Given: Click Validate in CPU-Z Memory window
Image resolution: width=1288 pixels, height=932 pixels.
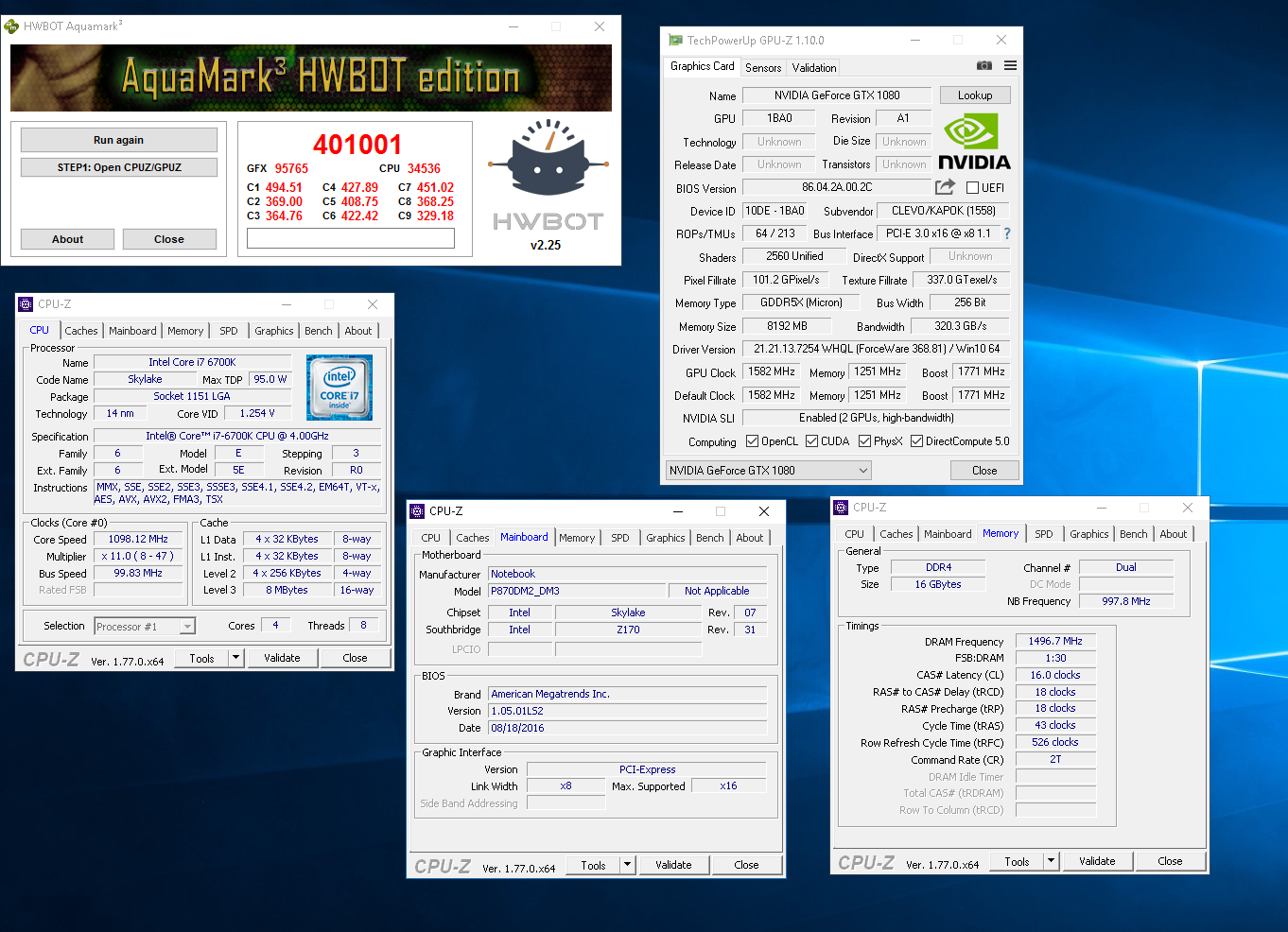Looking at the screenshot, I should click(1097, 861).
